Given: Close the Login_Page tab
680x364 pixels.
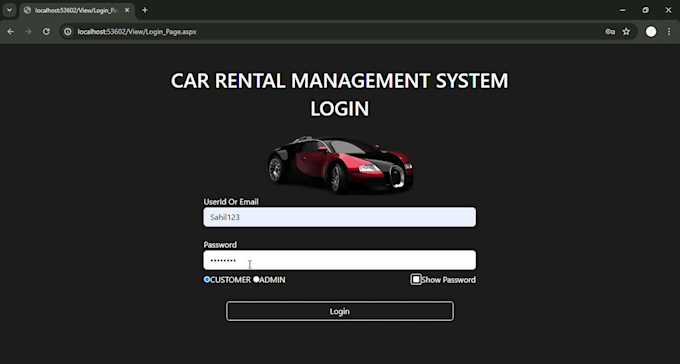Looking at the screenshot, I should pos(127,10).
